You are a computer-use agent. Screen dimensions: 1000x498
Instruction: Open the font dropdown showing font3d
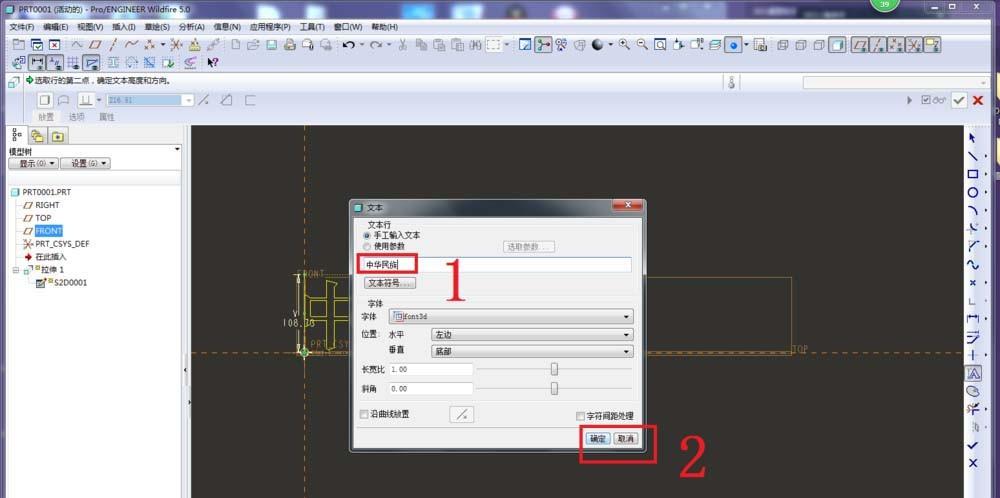tap(511, 316)
